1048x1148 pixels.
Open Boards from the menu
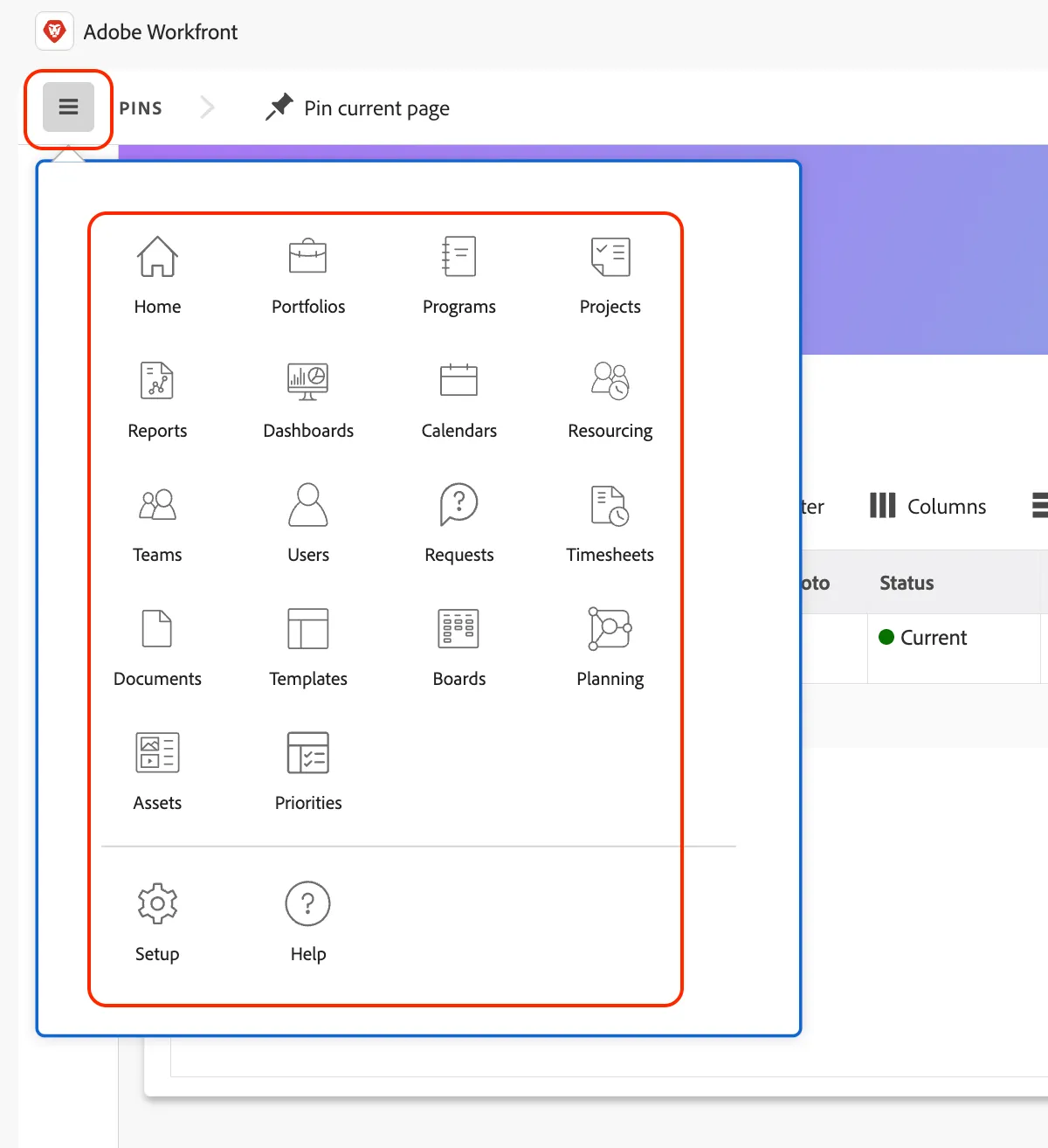pos(459,647)
